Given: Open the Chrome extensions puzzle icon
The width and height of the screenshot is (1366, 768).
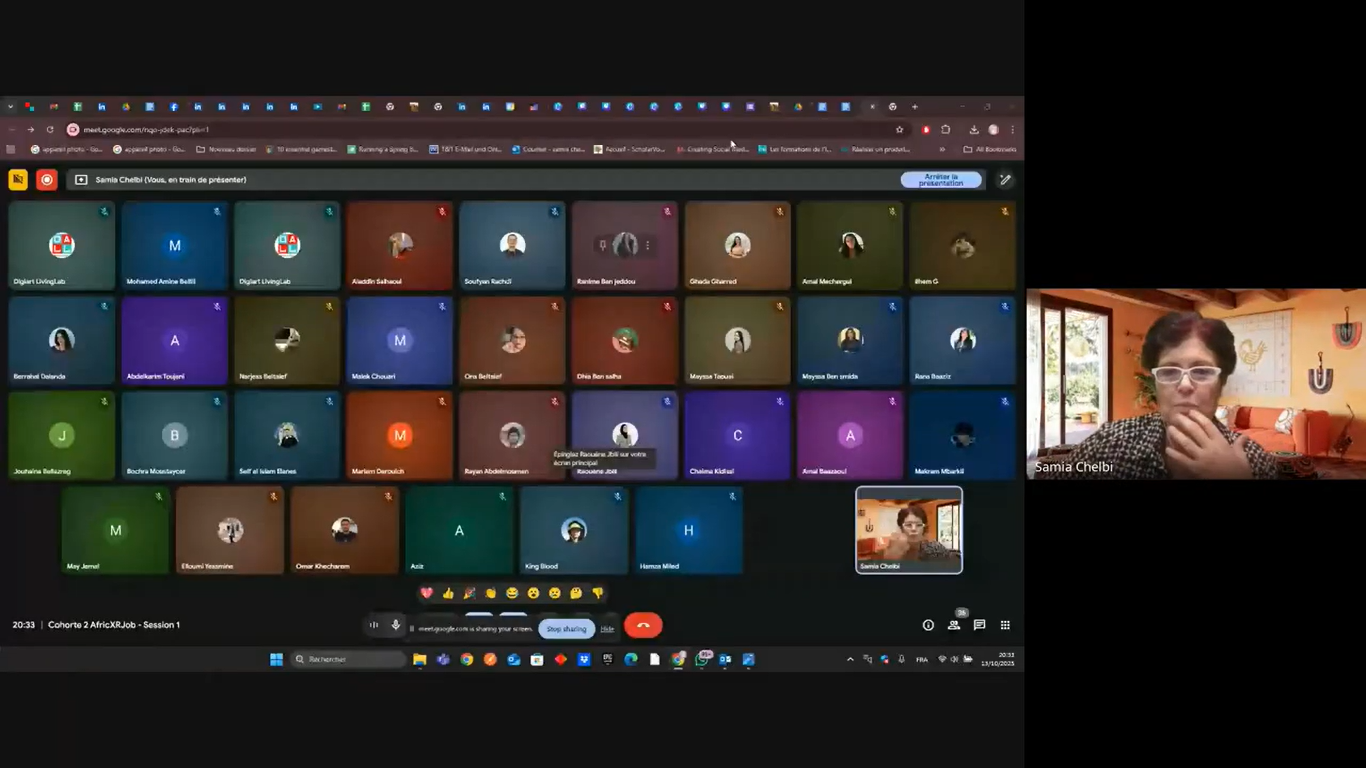Looking at the screenshot, I should point(946,130).
